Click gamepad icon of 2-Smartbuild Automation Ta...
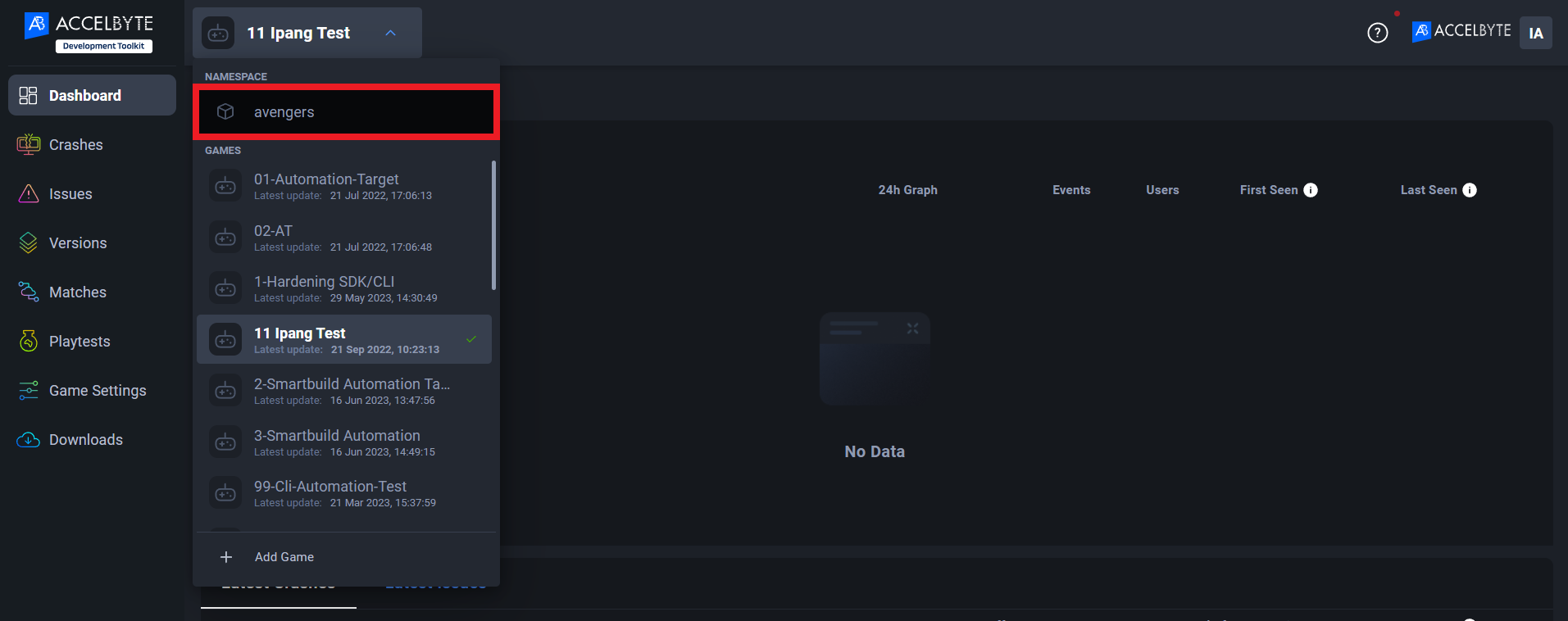 tap(225, 391)
